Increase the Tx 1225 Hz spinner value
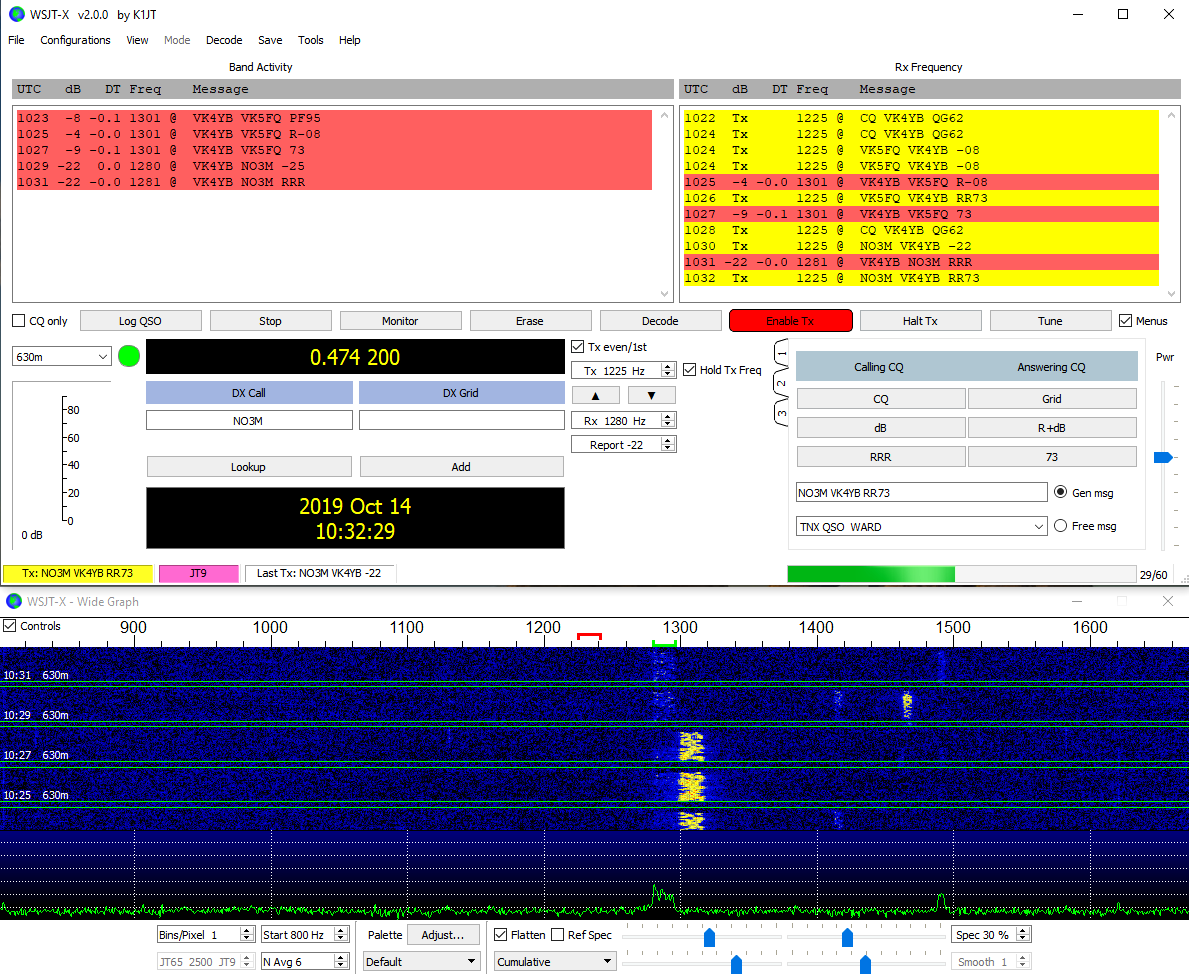 669,367
